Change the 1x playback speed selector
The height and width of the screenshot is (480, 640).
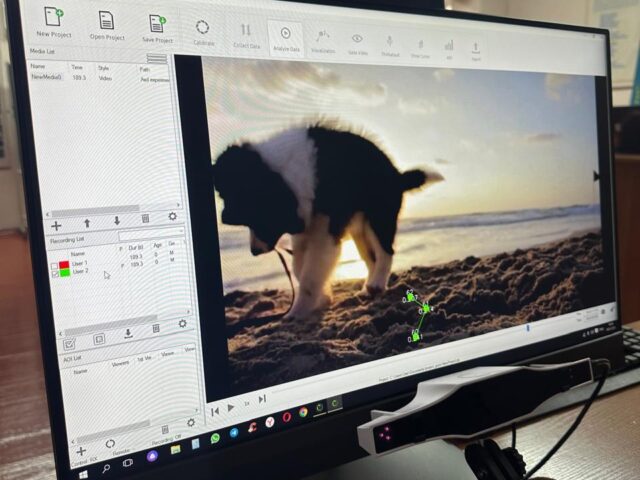[246, 403]
